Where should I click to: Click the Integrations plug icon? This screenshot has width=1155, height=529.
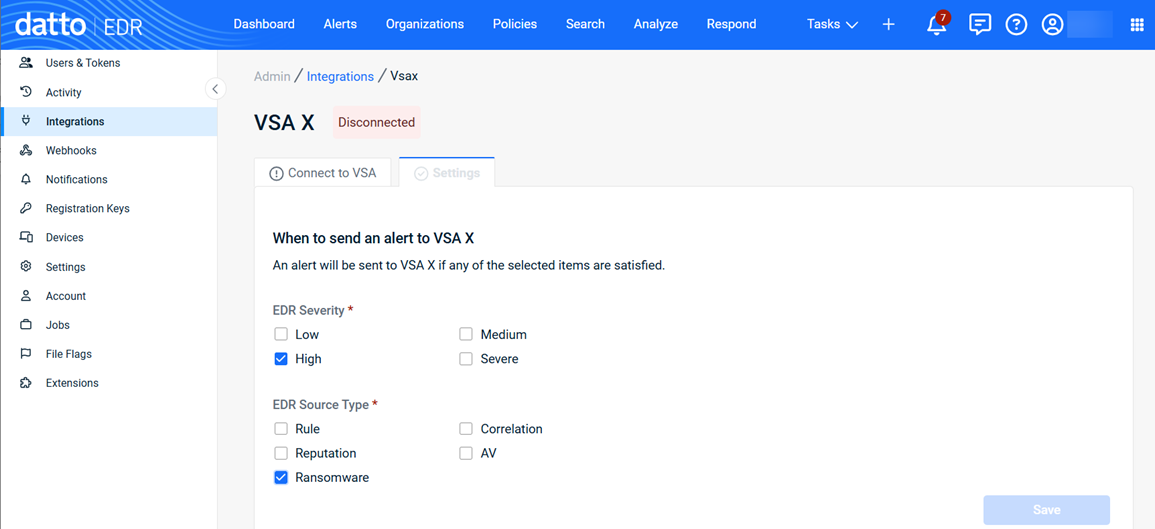[x=26, y=121]
